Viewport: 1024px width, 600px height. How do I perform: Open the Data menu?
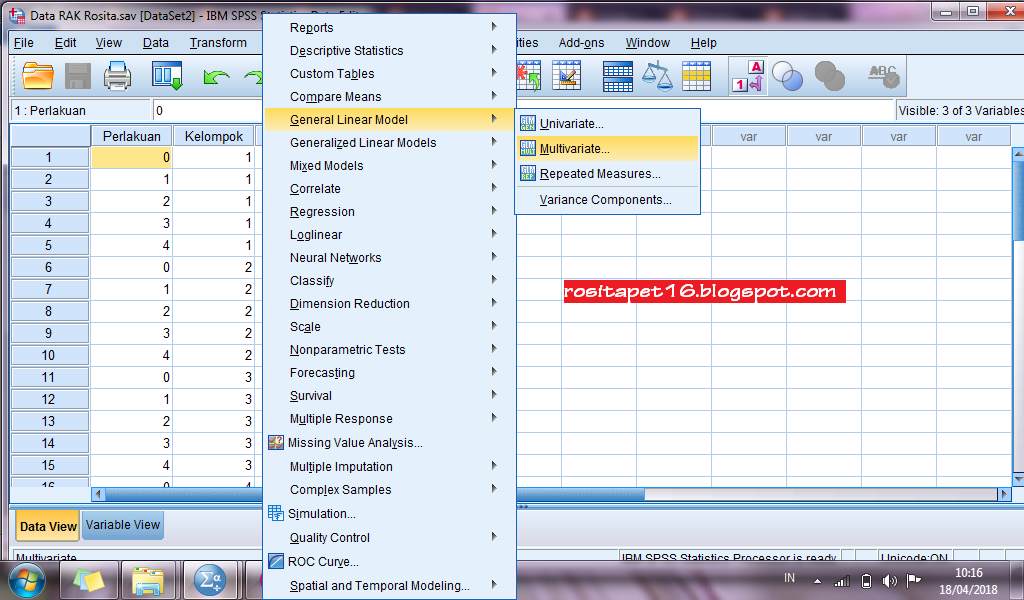[x=155, y=42]
